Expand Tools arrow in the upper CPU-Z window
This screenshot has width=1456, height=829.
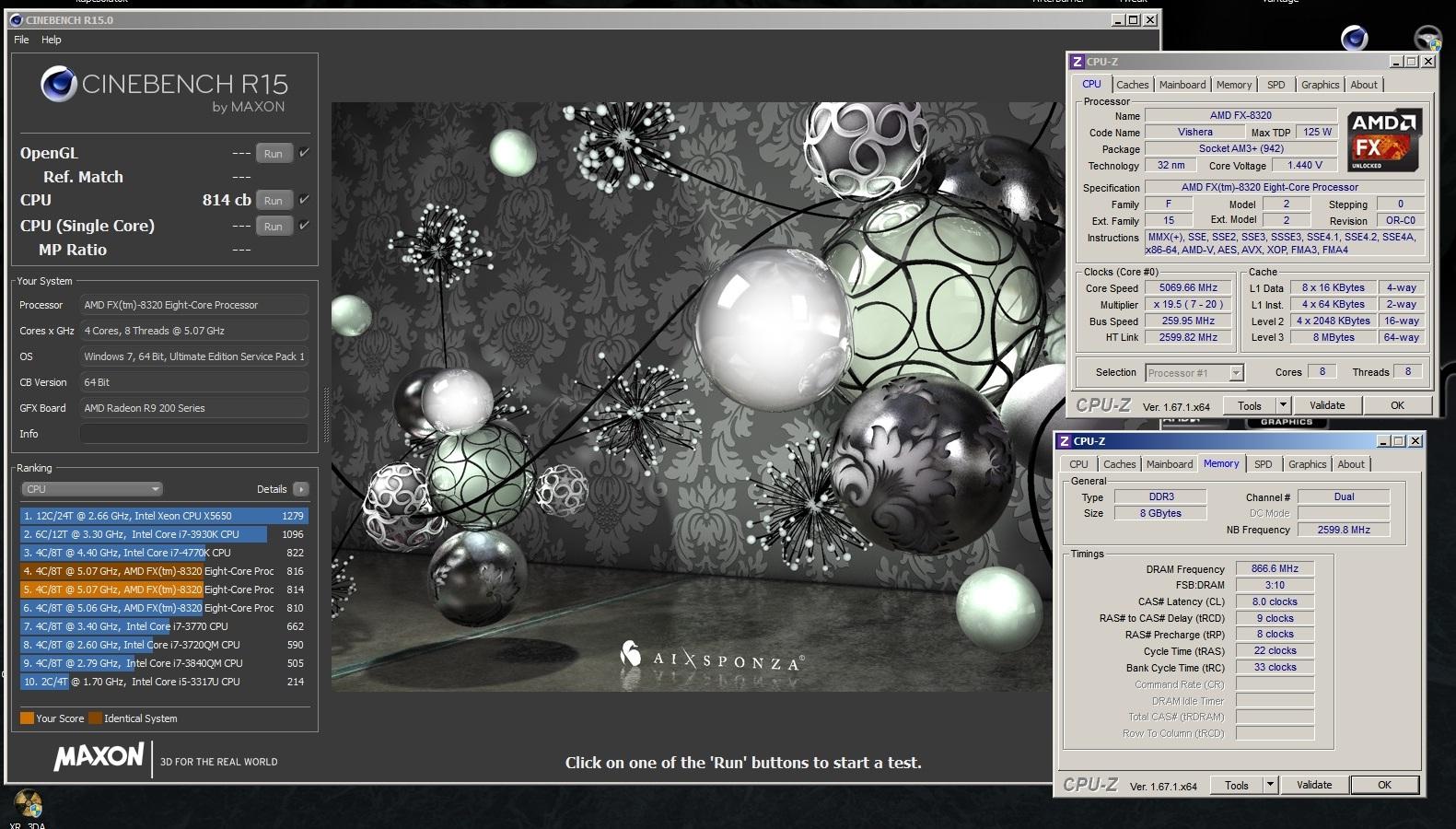1283,405
